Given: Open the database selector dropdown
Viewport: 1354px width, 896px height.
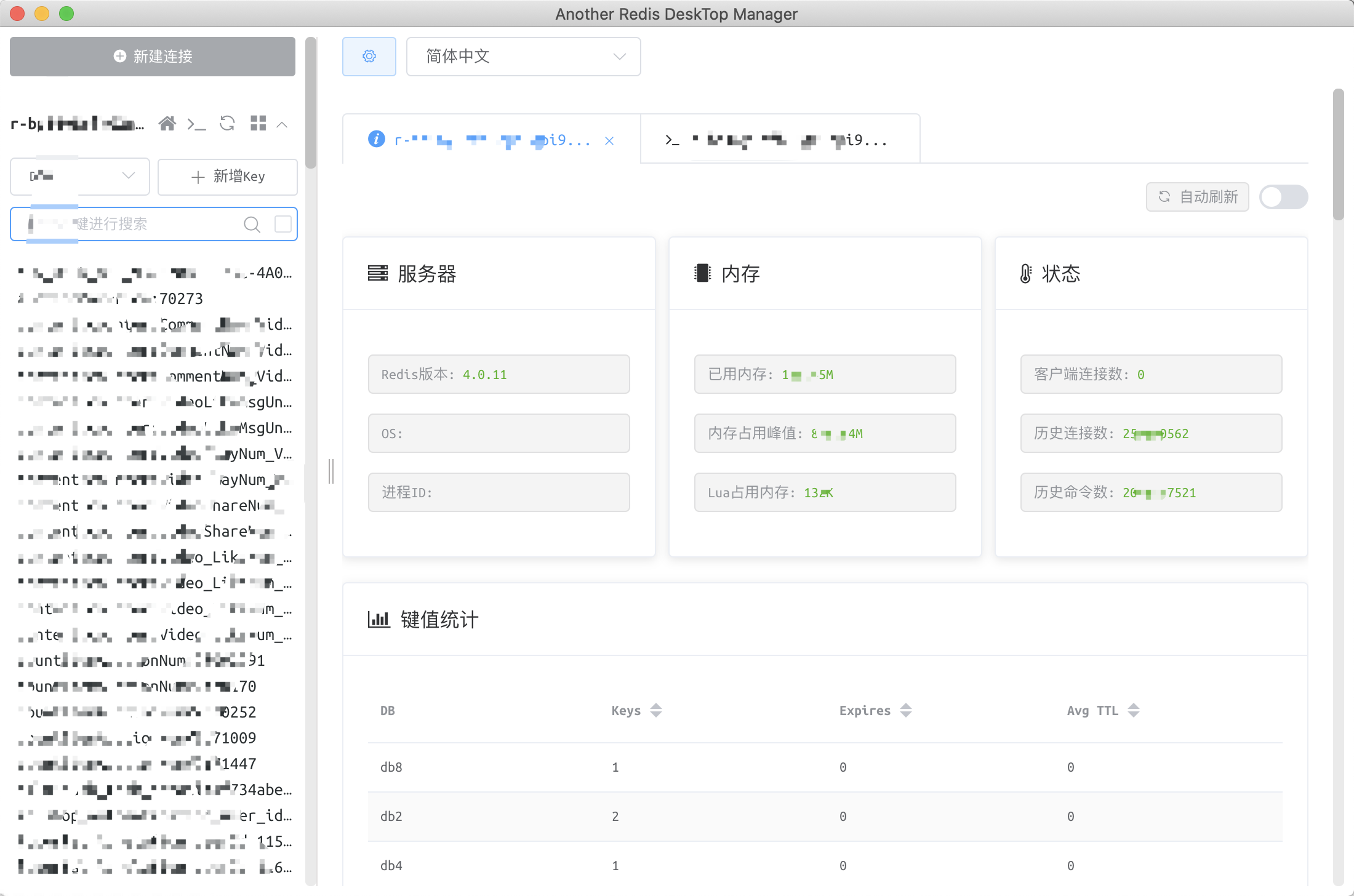Looking at the screenshot, I should tap(80, 177).
